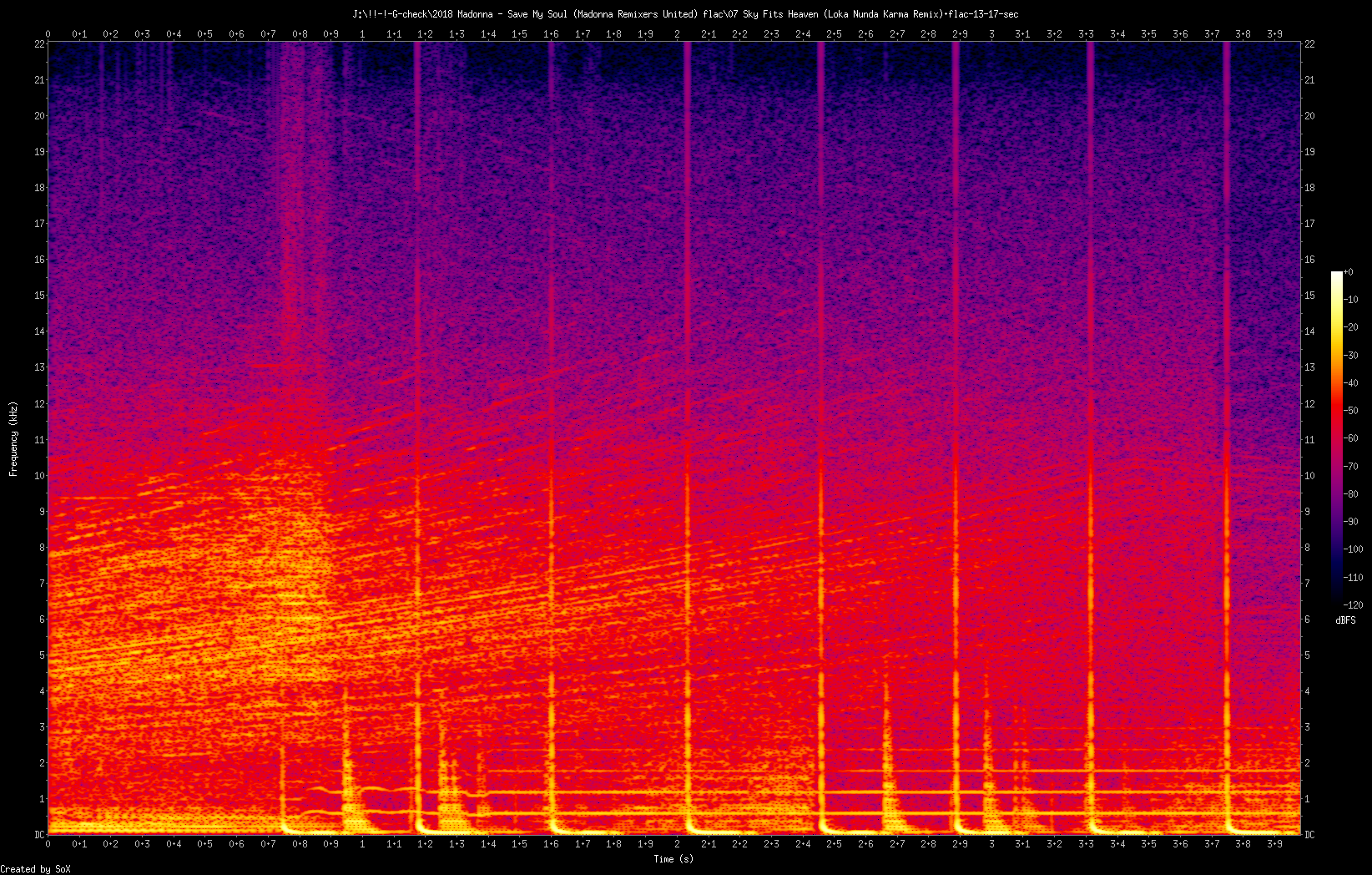The height and width of the screenshot is (875, 1372).
Task: Click the '2·4' tick on the bottom time axis
Action: [x=803, y=844]
